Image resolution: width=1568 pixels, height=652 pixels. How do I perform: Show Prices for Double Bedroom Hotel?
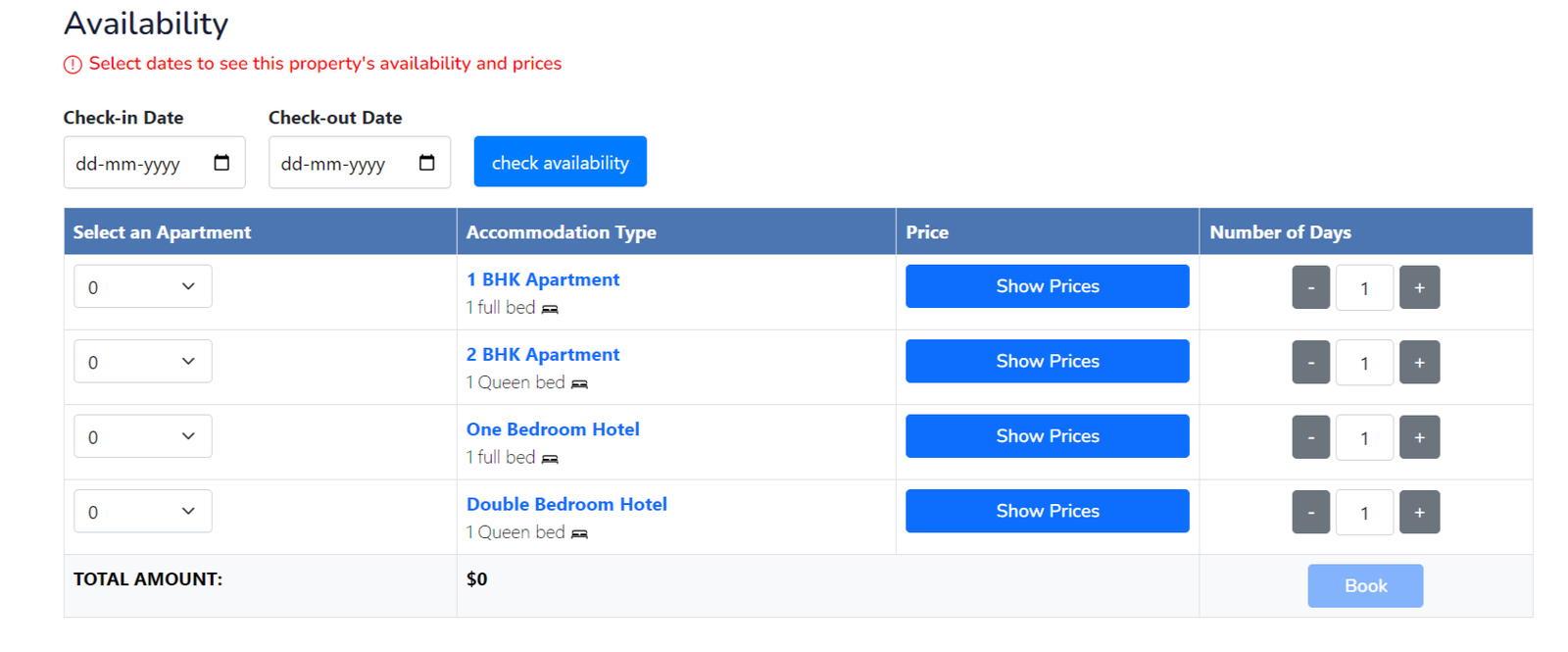coord(1048,511)
